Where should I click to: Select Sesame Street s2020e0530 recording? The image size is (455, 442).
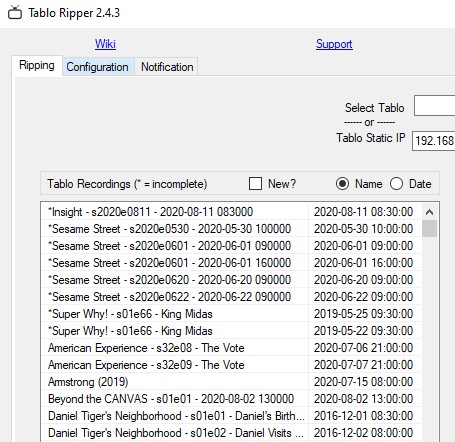(231, 229)
